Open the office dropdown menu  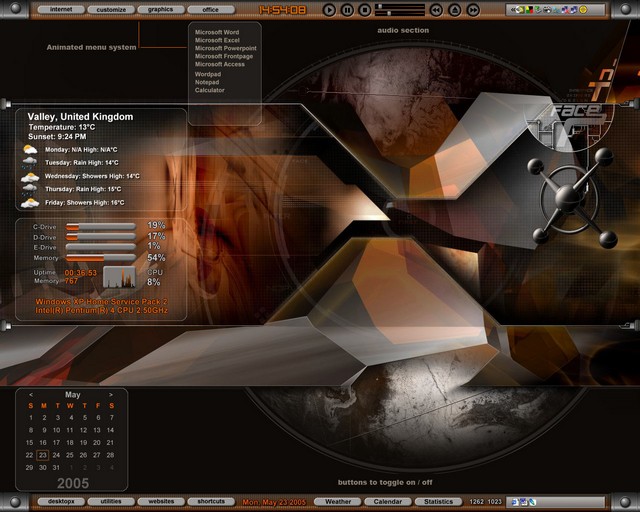[210, 10]
